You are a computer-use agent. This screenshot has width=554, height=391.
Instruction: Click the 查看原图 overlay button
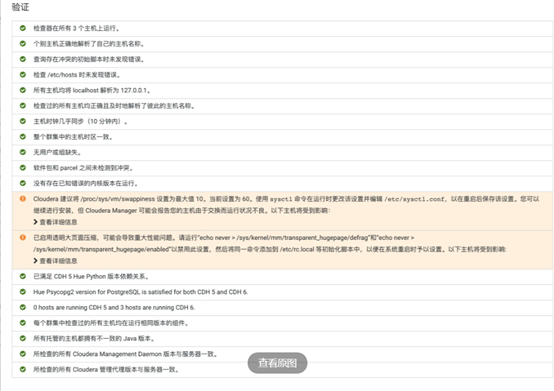click(277, 363)
